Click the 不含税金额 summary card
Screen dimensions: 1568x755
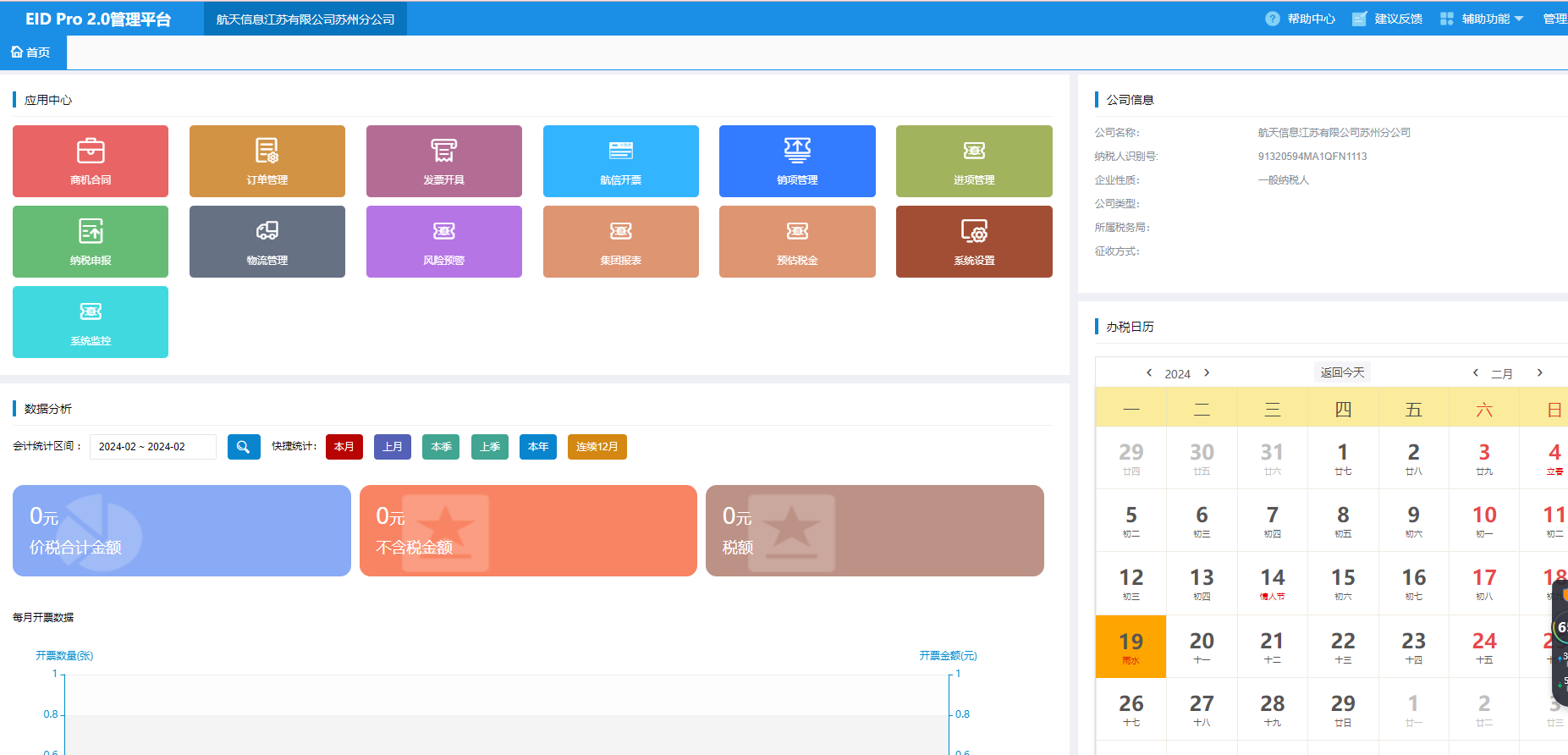(x=528, y=531)
